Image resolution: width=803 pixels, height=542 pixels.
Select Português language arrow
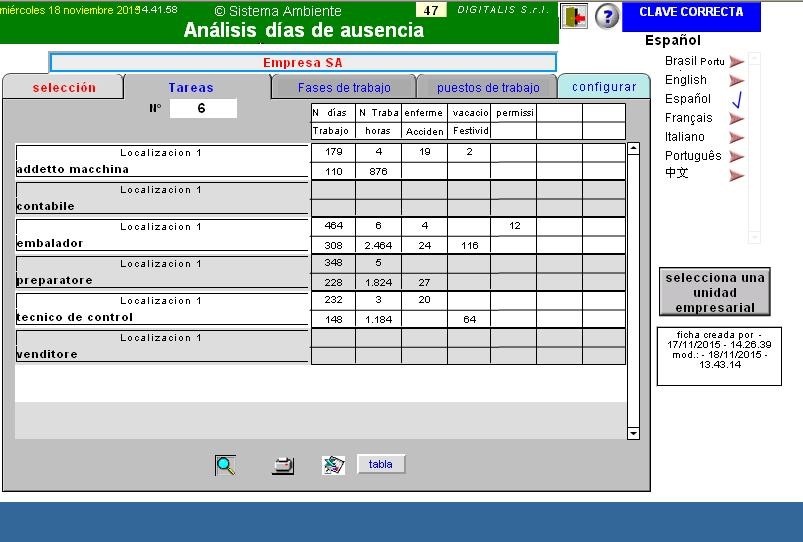click(736, 156)
